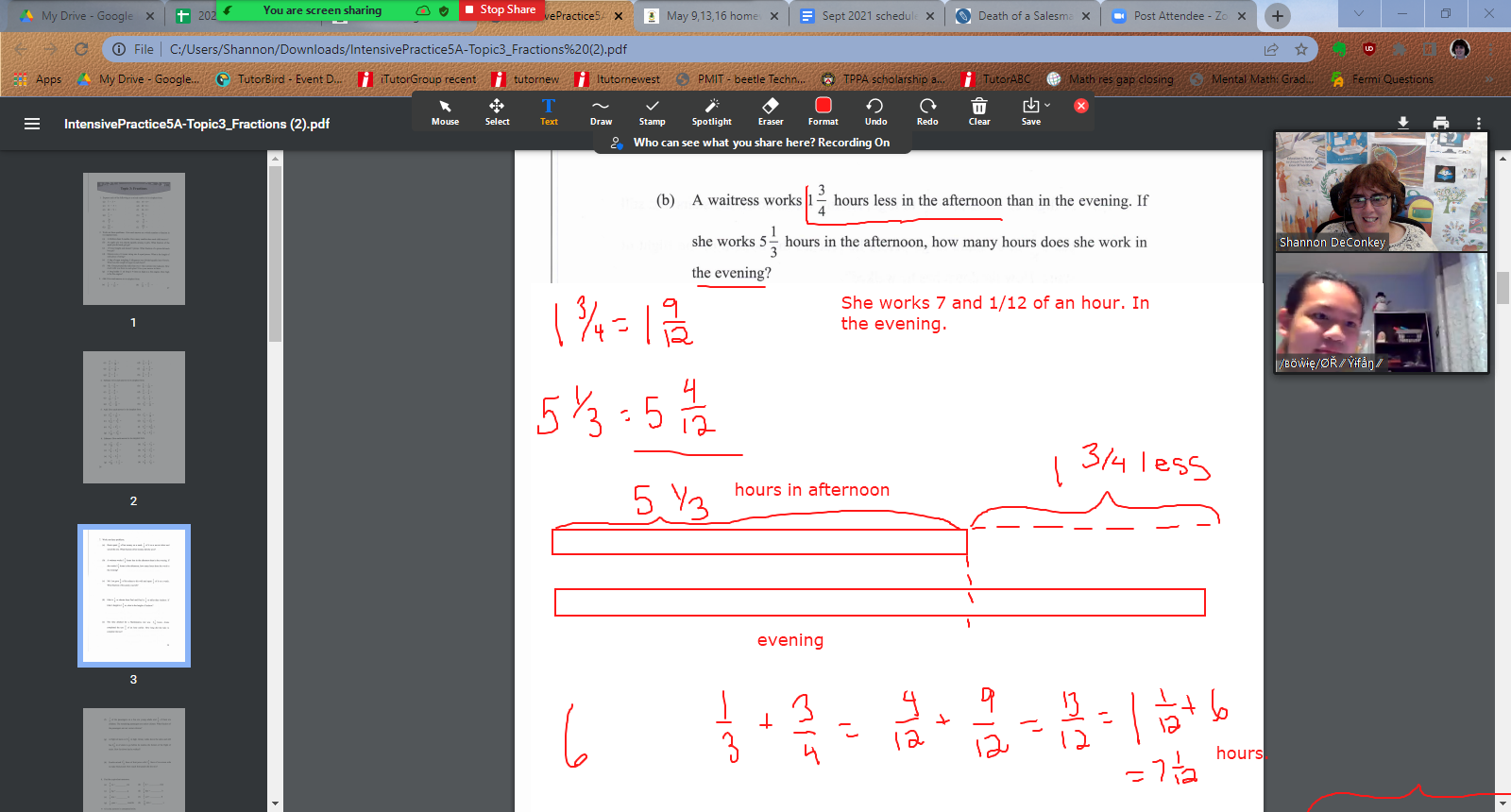This screenshot has width=1511, height=812.
Task: Save the annotated screen
Action: click(1030, 111)
